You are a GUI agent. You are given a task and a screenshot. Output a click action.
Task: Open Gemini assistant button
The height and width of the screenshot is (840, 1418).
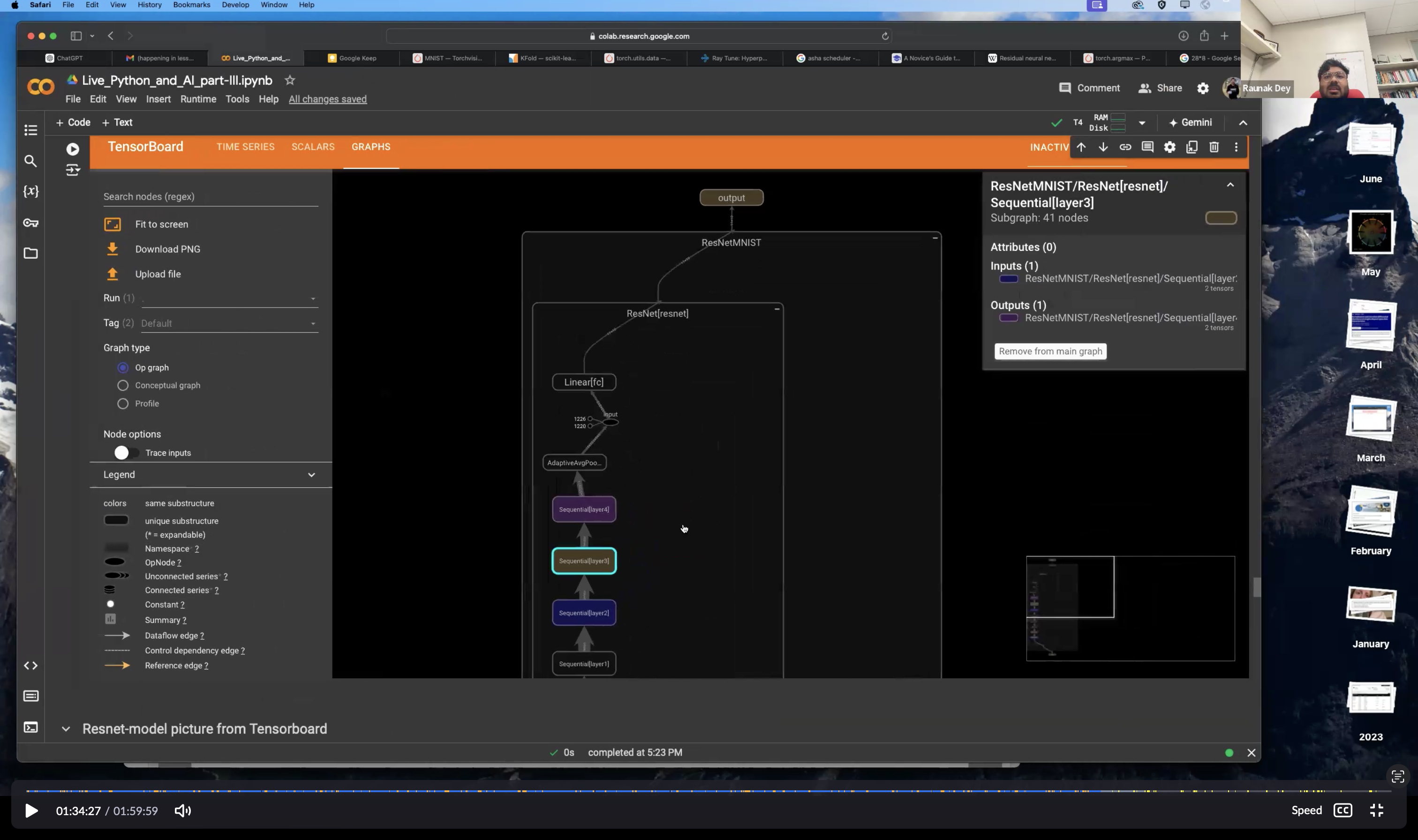(x=1190, y=123)
